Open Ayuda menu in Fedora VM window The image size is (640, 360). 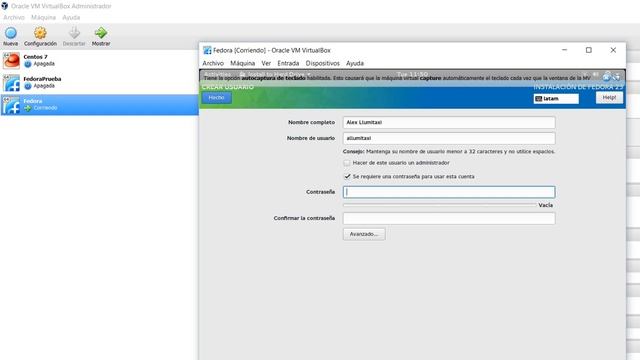pos(355,63)
